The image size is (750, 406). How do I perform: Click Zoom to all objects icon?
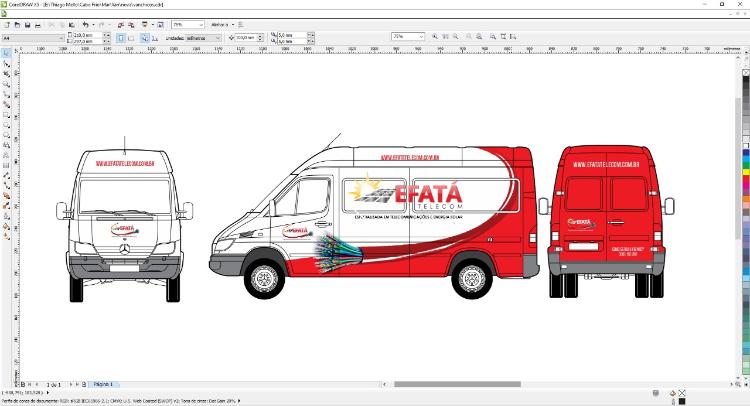(479, 36)
